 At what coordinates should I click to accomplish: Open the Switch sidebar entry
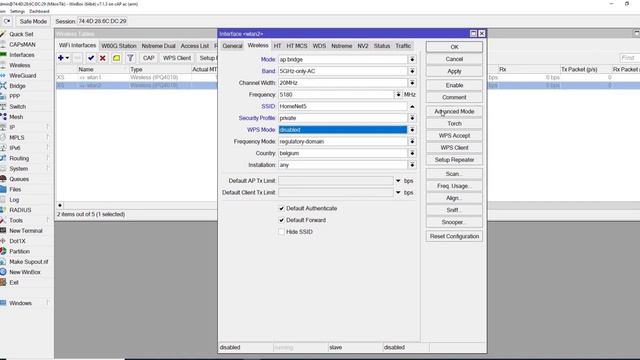[x=17, y=107]
